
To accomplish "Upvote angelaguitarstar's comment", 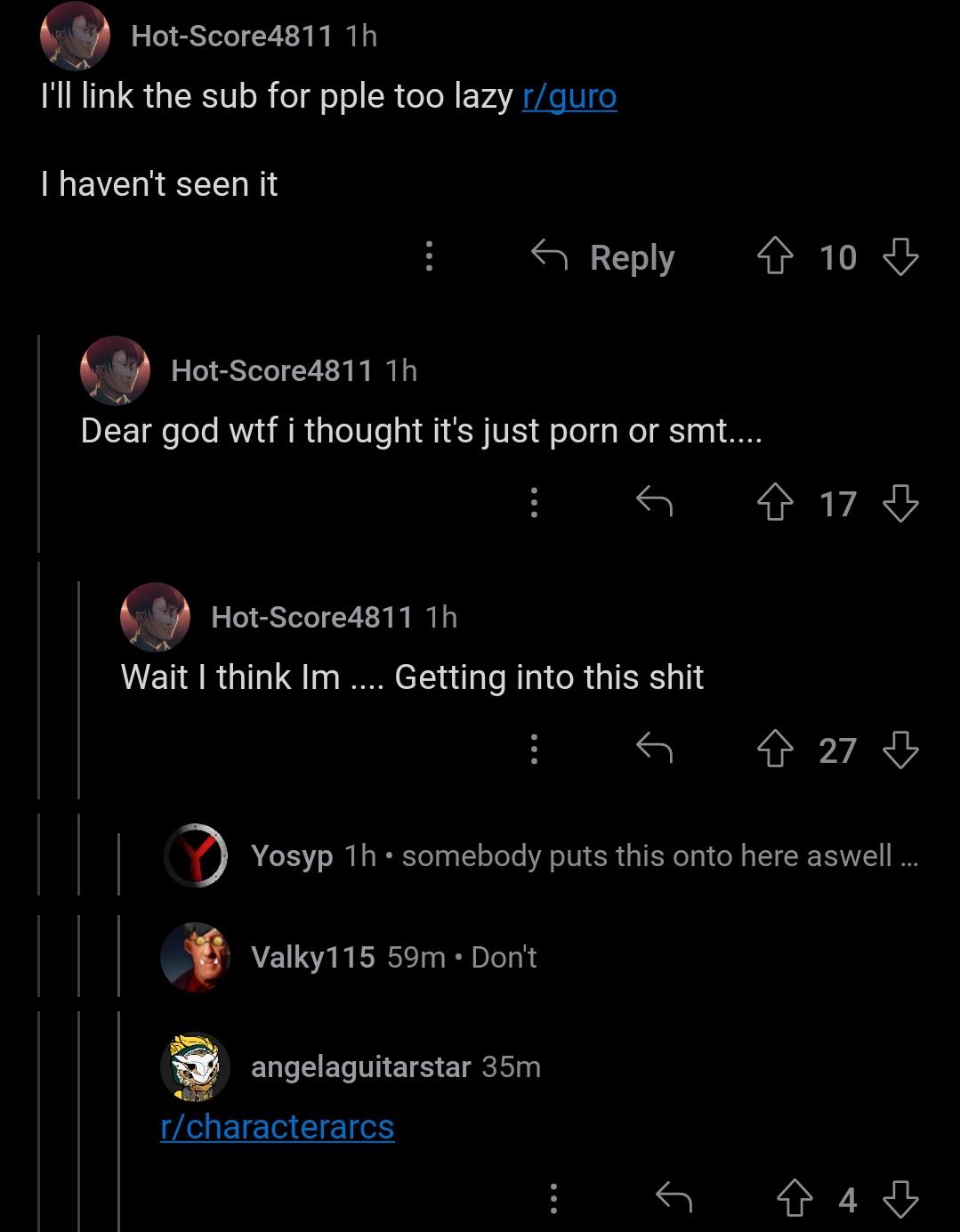I will click(x=795, y=1199).
